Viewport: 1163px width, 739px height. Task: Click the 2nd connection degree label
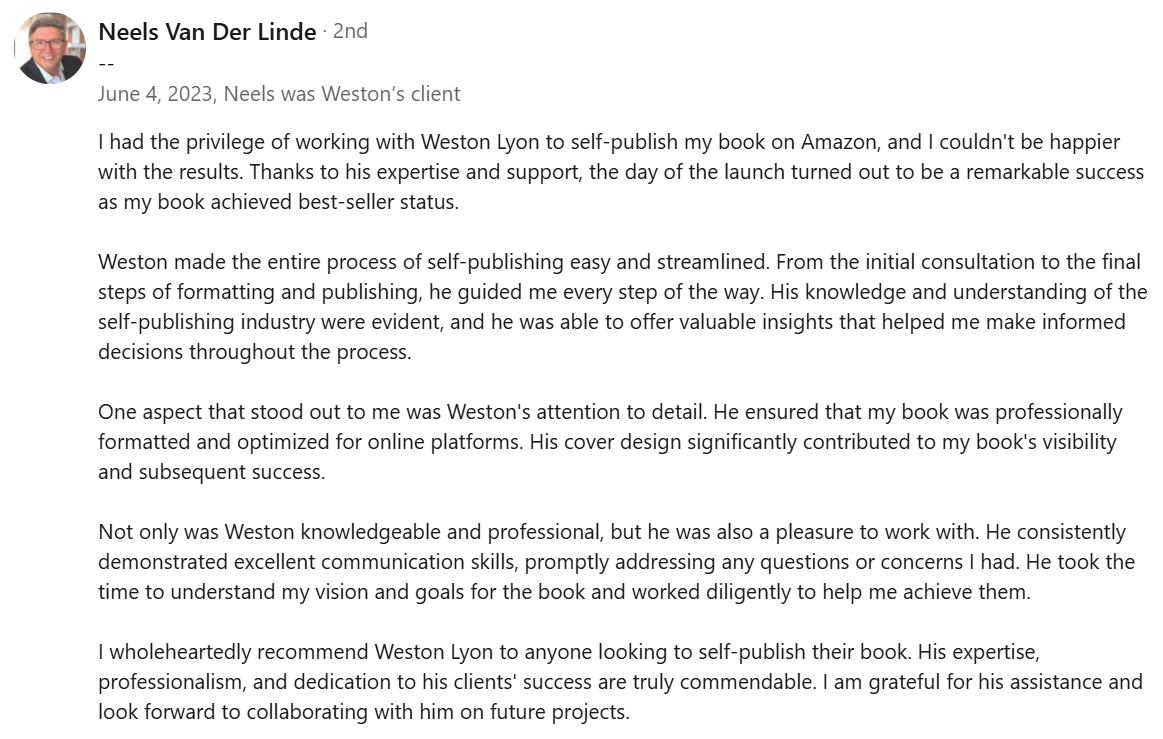[x=350, y=32]
